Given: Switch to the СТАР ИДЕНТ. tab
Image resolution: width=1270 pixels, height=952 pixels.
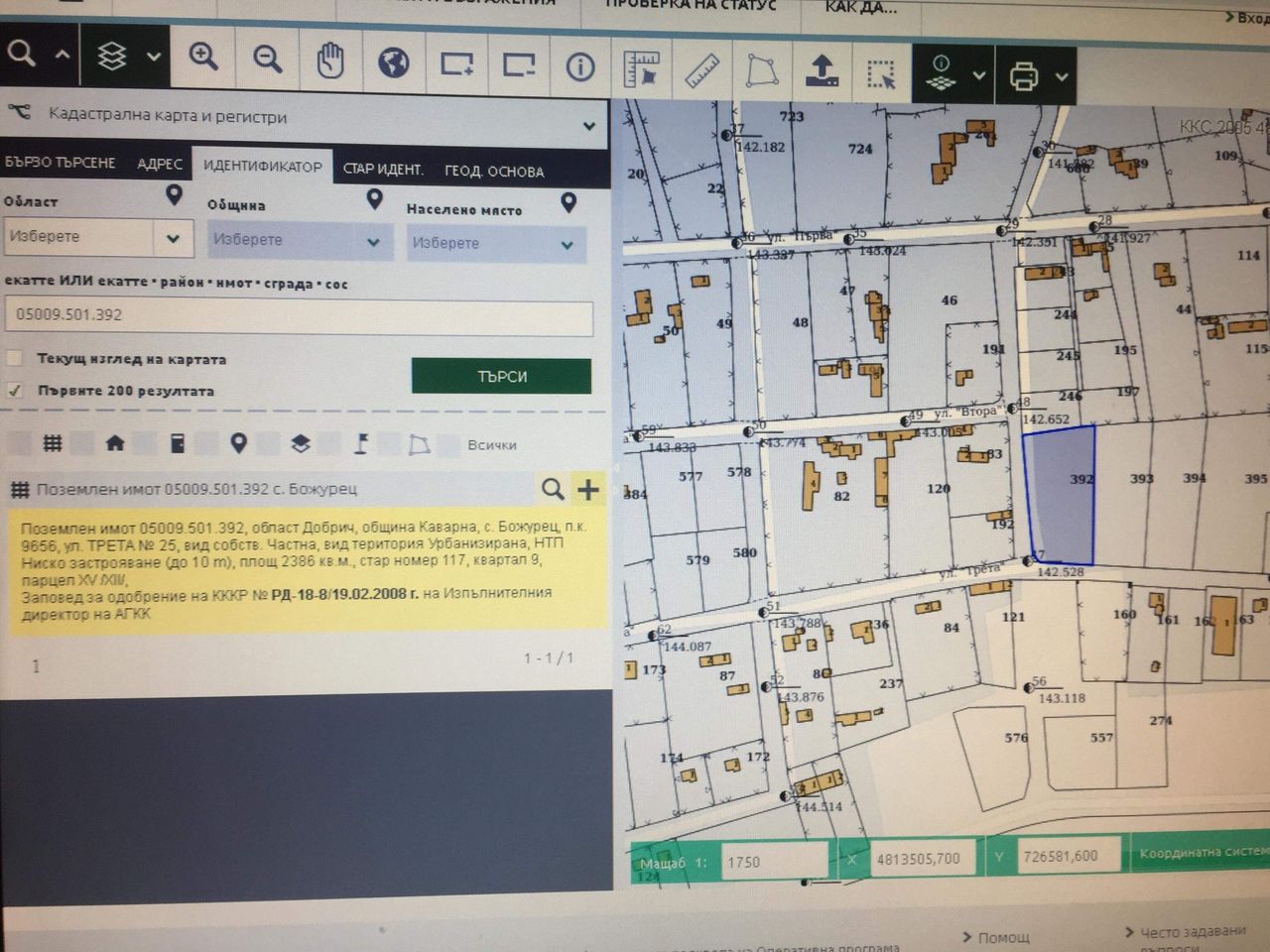Looking at the screenshot, I should (x=383, y=169).
